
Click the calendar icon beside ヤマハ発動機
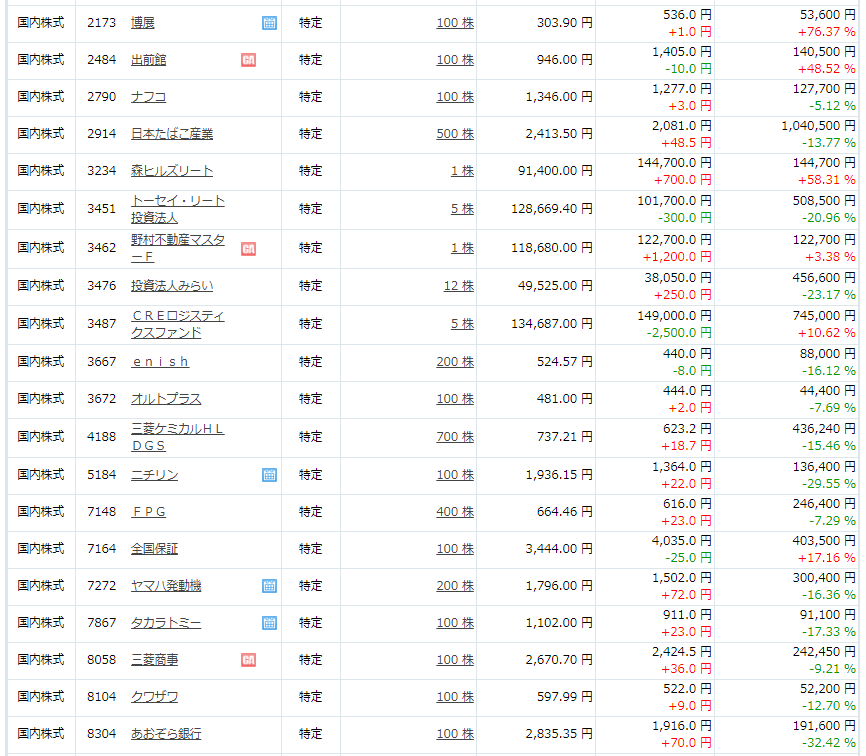tap(269, 586)
